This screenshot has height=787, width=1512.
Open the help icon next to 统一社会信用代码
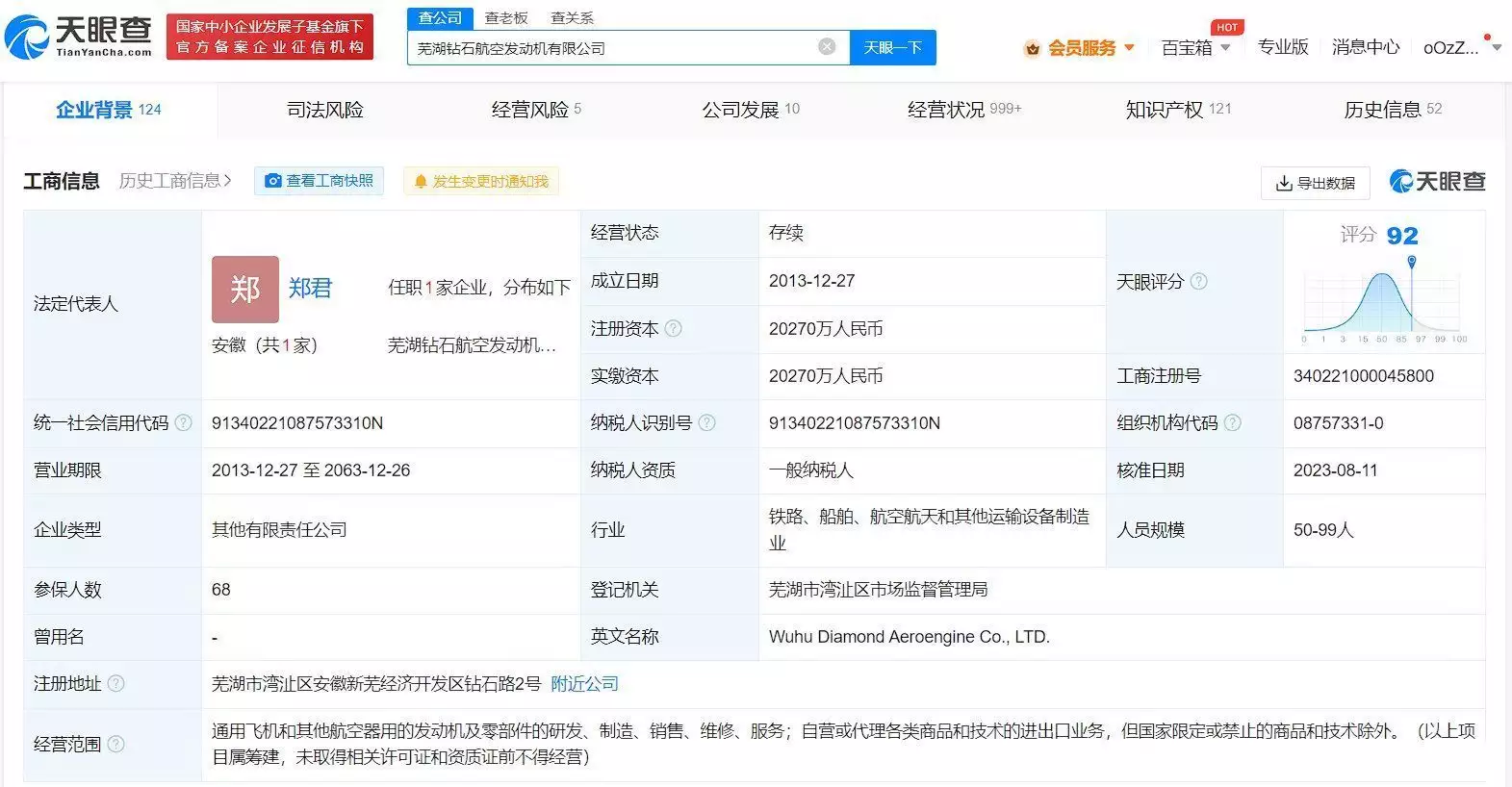[183, 422]
